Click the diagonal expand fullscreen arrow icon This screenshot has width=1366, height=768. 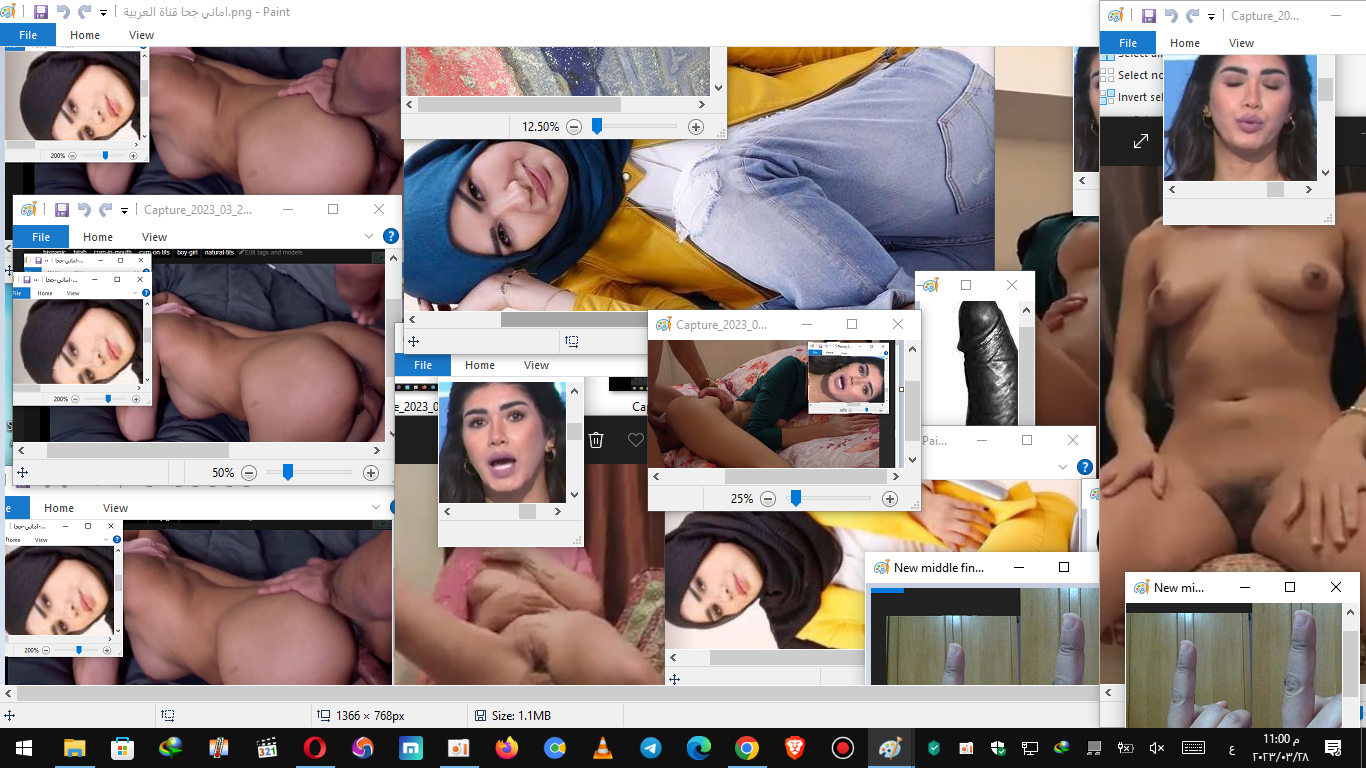click(1140, 142)
